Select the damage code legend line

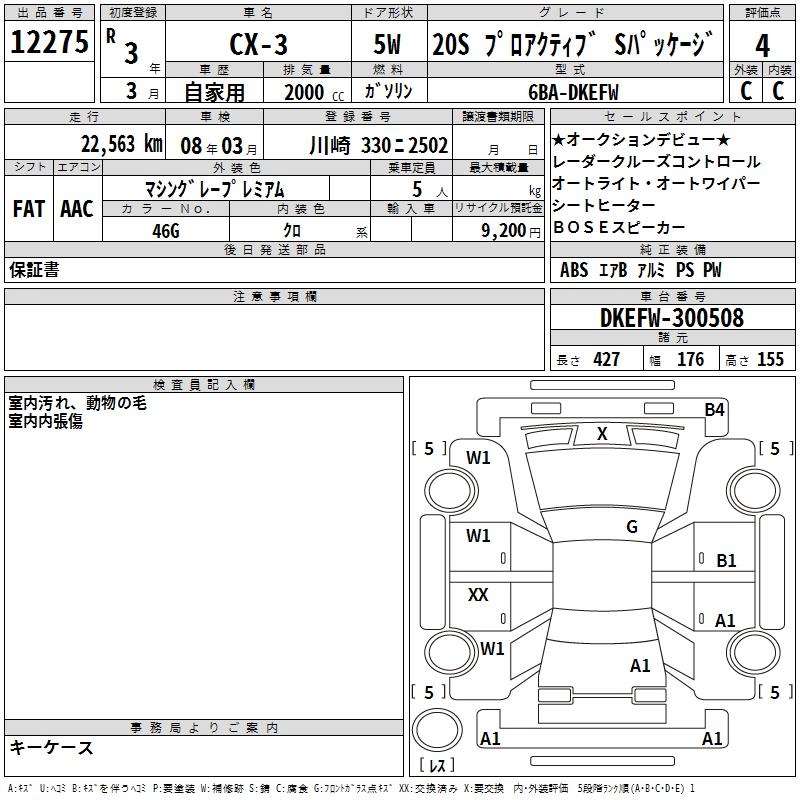(x=352, y=789)
